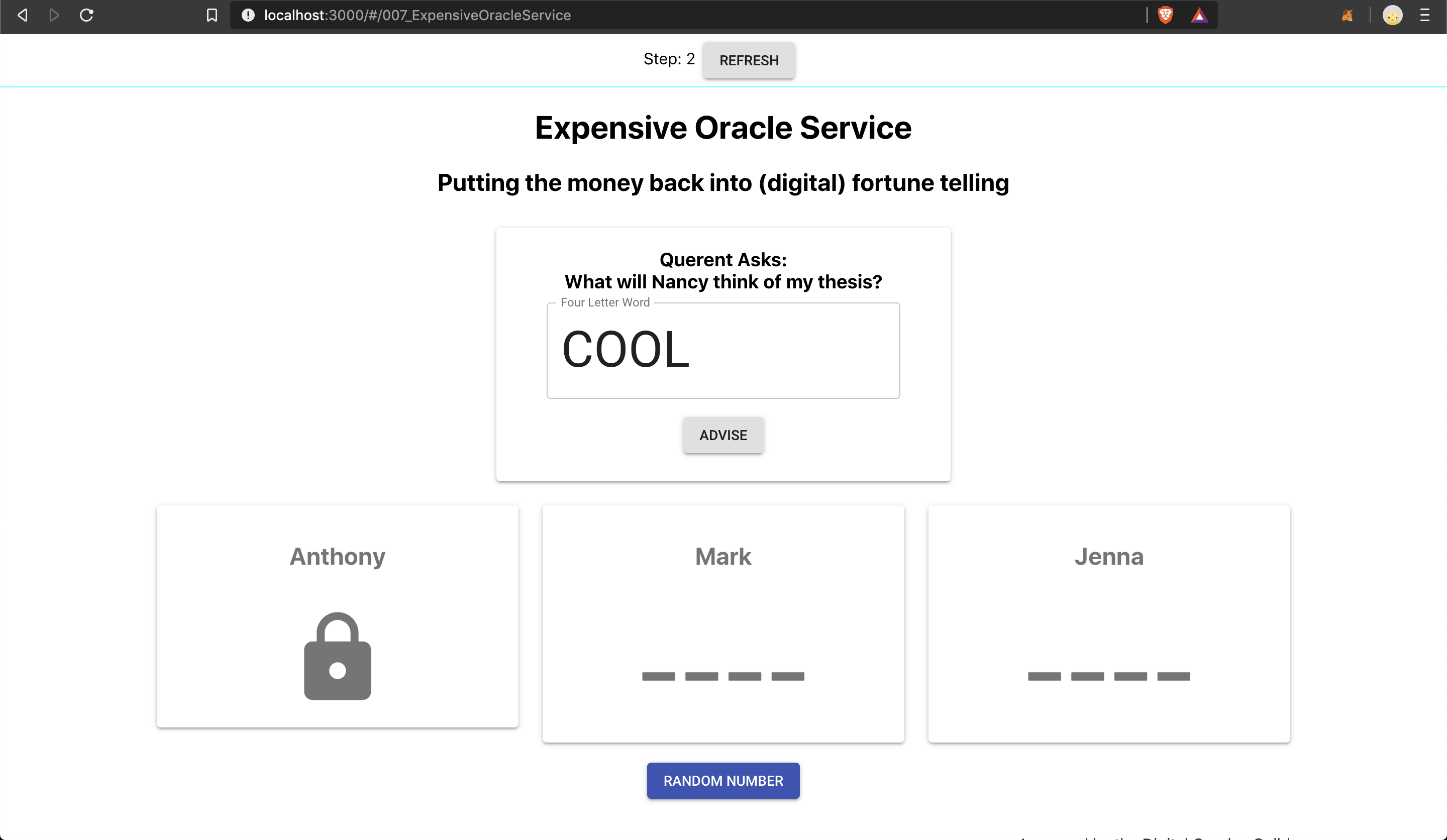Screen dimensions: 1447x840
Task: Open site info icon in address bar
Action: (248, 15)
